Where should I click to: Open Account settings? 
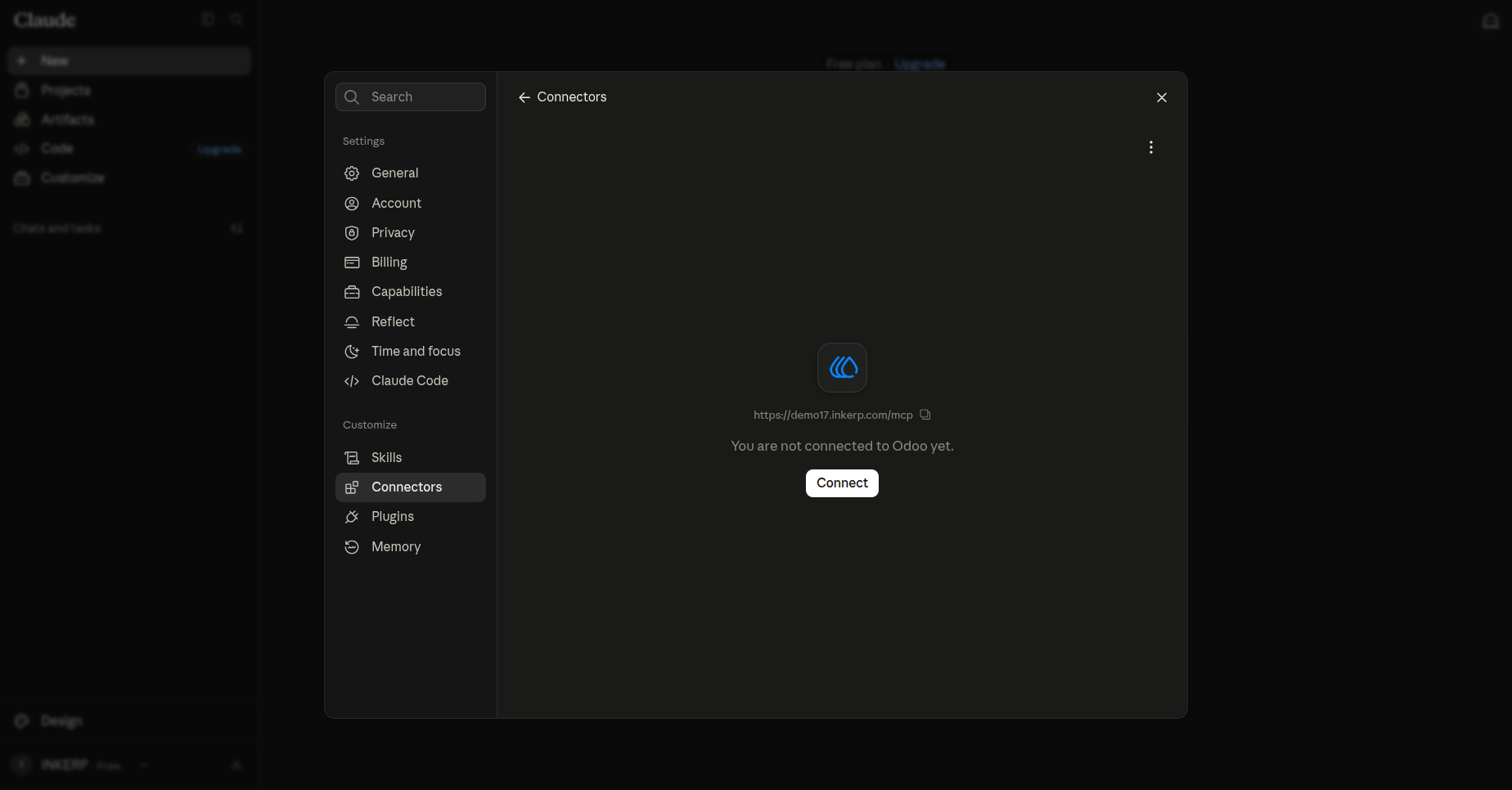pos(411,203)
